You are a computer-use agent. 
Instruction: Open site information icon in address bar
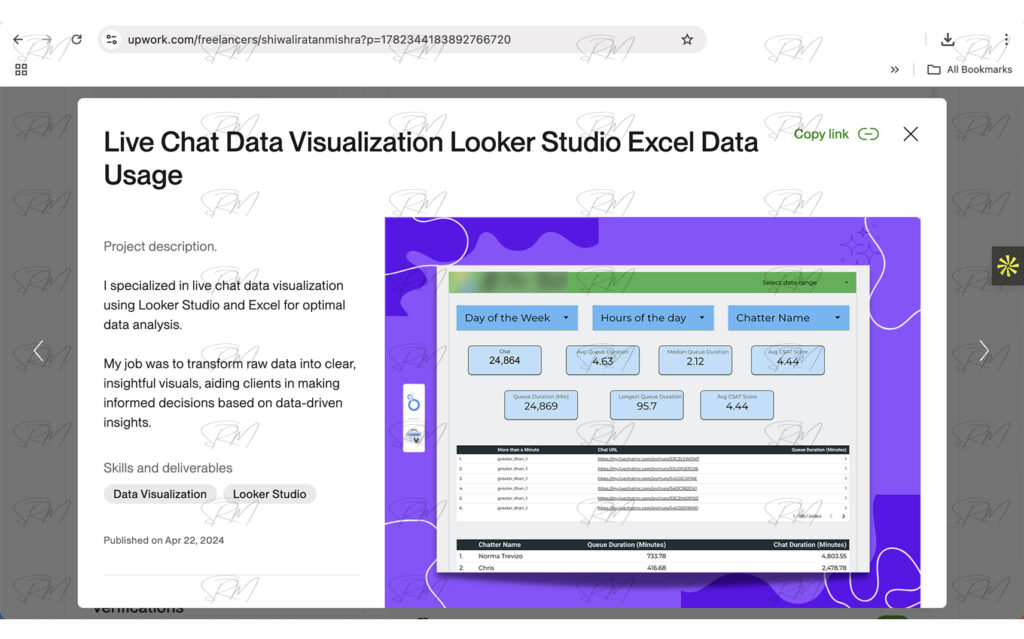coord(112,39)
